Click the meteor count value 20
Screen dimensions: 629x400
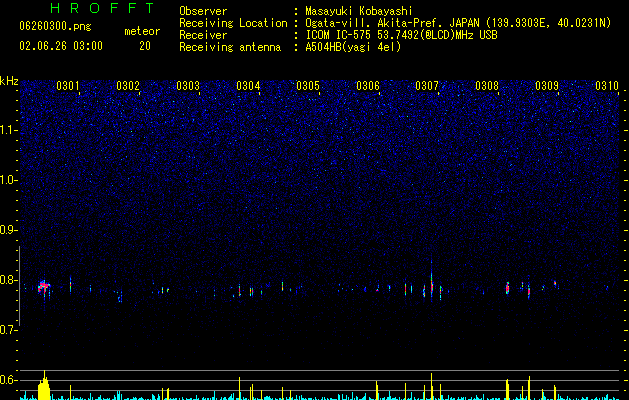pos(145,46)
